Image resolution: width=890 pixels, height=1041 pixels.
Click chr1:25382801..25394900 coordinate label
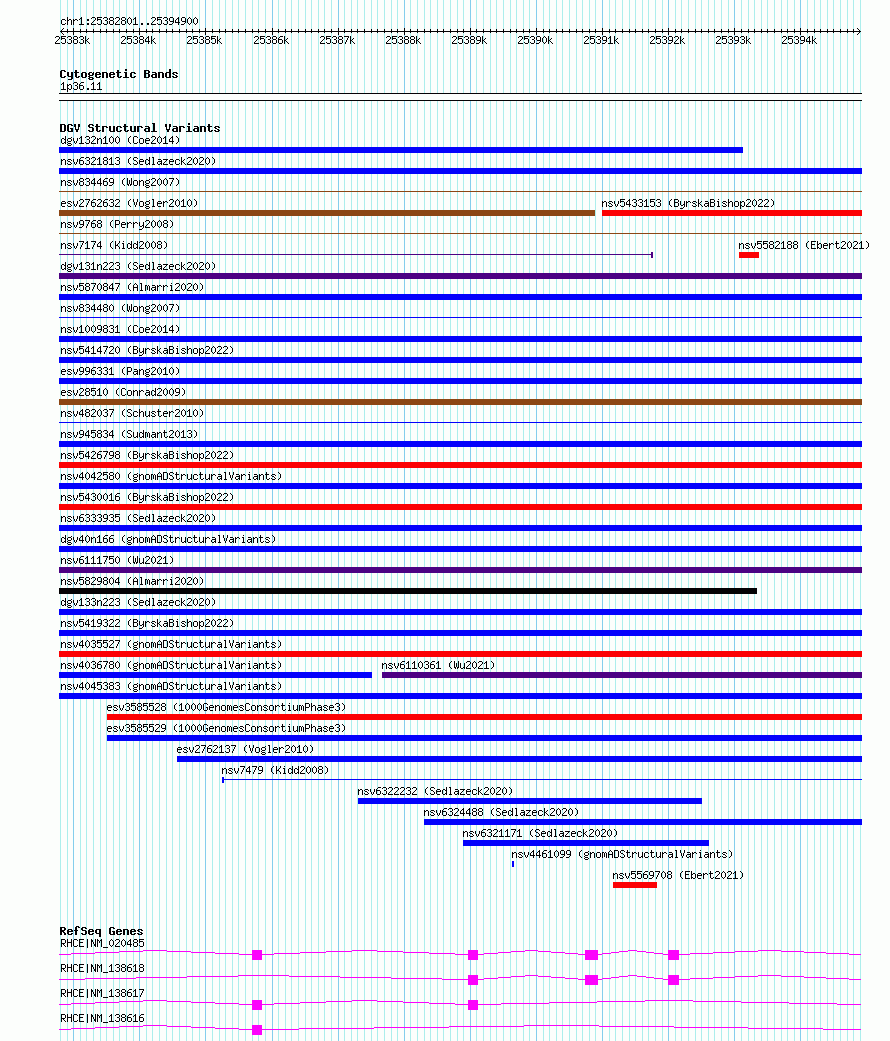pyautogui.click(x=129, y=21)
